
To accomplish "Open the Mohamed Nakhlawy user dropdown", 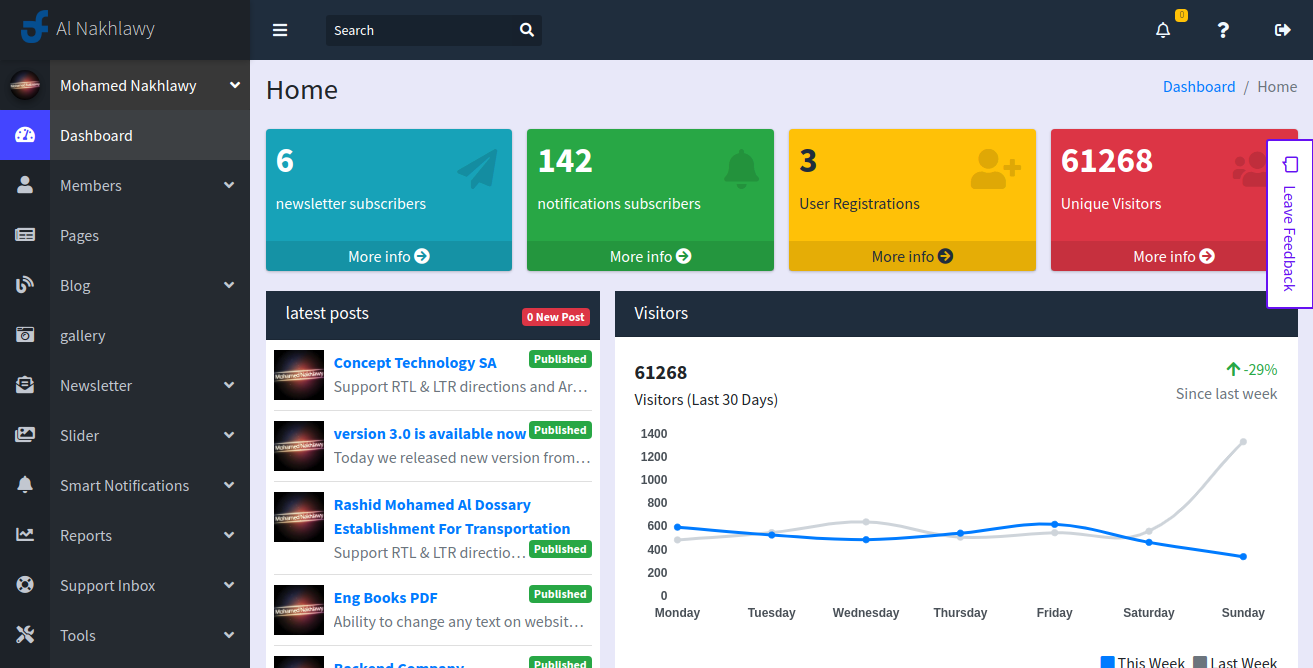I will [150, 85].
